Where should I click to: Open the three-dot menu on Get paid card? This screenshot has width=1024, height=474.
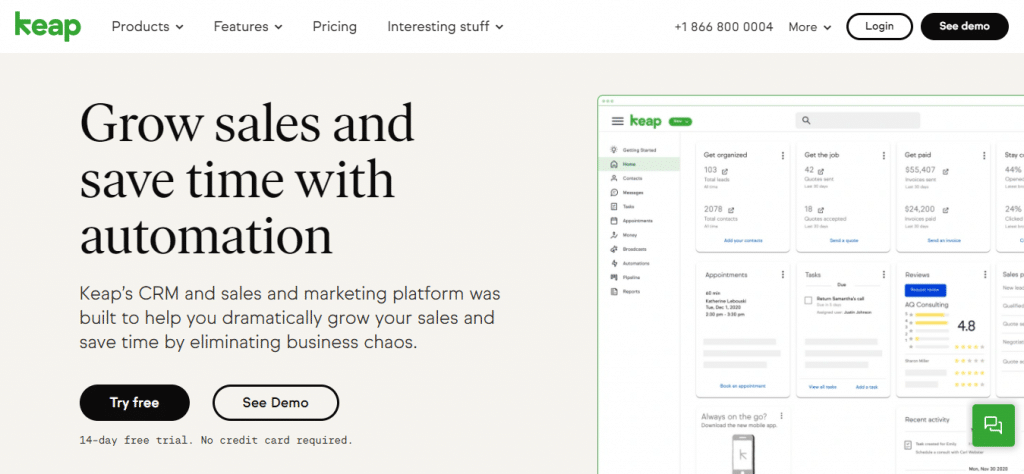(984, 155)
